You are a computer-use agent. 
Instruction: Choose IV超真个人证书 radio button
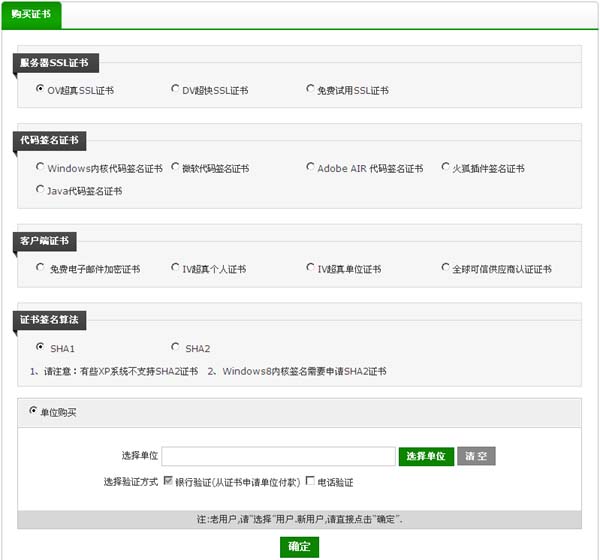coord(176,267)
